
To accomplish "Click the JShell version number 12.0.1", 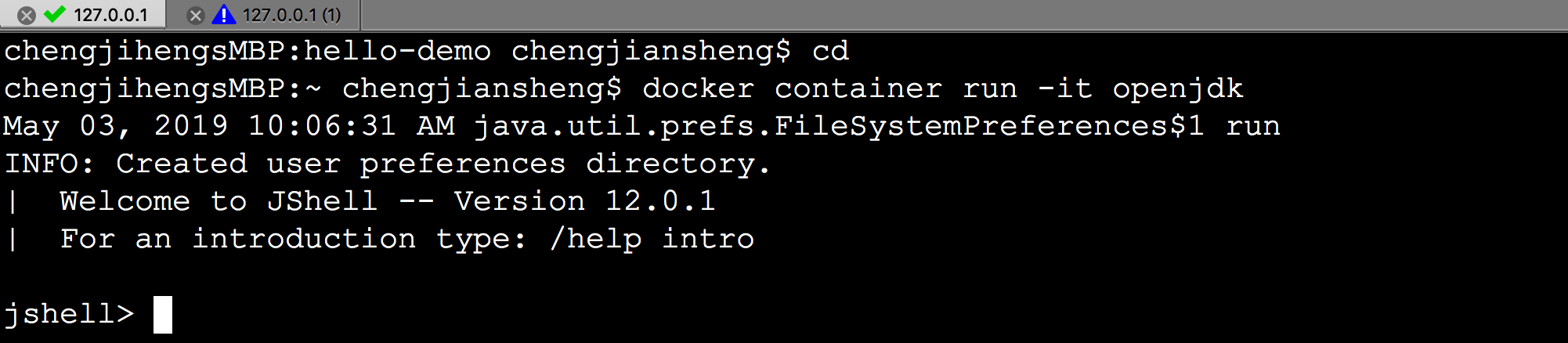I will (660, 201).
